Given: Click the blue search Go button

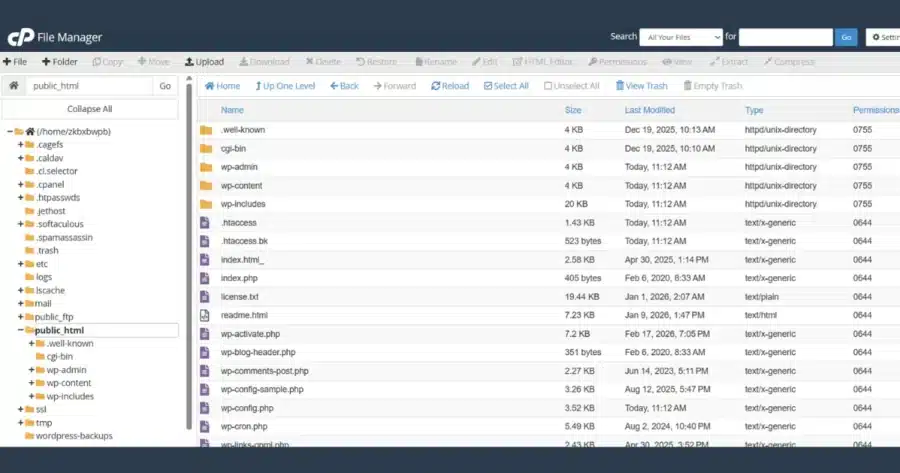Looking at the screenshot, I should pos(846,37).
